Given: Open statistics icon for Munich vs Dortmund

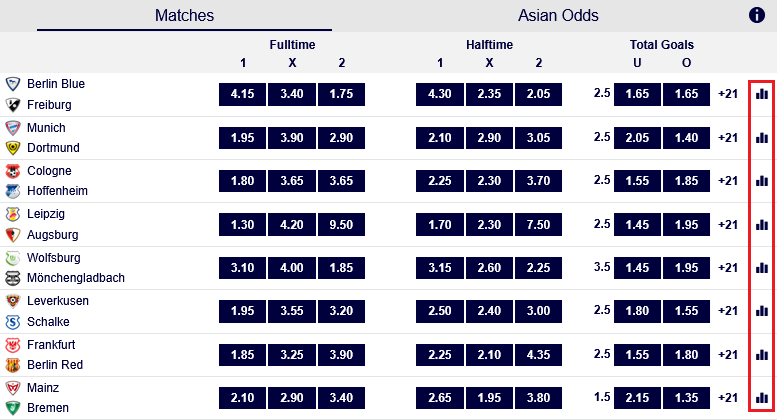Looking at the screenshot, I should (x=762, y=138).
